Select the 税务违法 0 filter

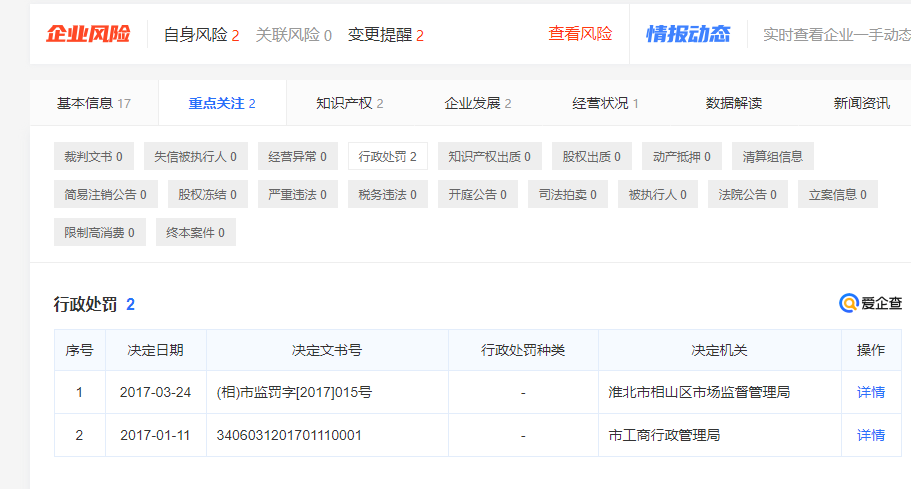[x=388, y=195]
